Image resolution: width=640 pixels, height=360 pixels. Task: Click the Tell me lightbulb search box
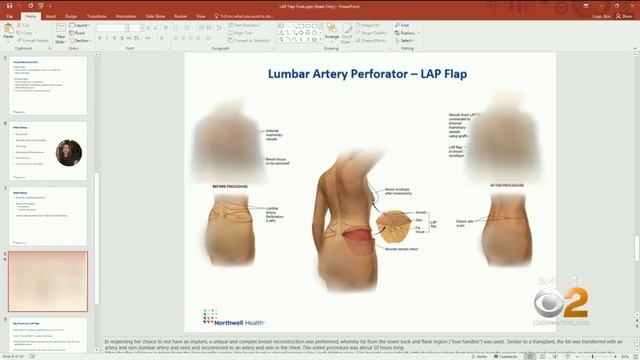click(x=244, y=16)
